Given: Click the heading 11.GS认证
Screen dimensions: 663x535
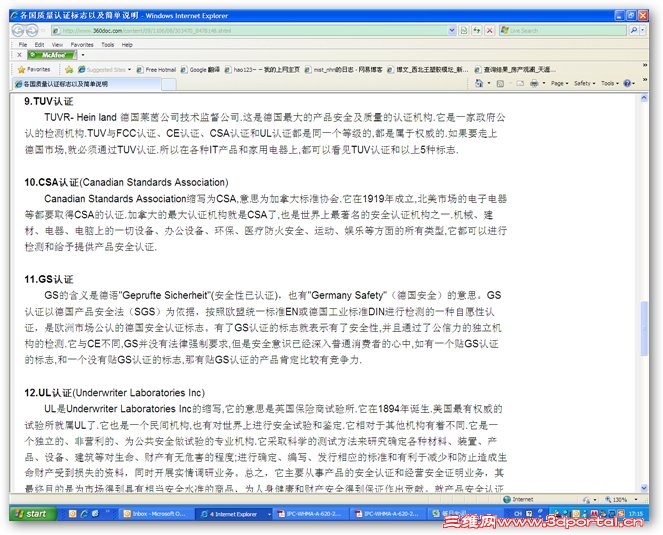Looking at the screenshot, I should 49,279.
